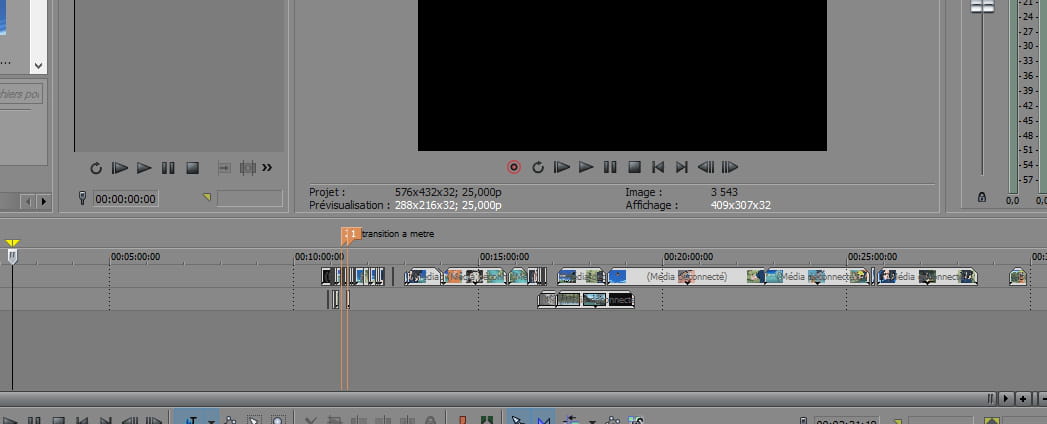This screenshot has height=424, width=1047.
Task: Go to end of project
Action: [x=681, y=167]
